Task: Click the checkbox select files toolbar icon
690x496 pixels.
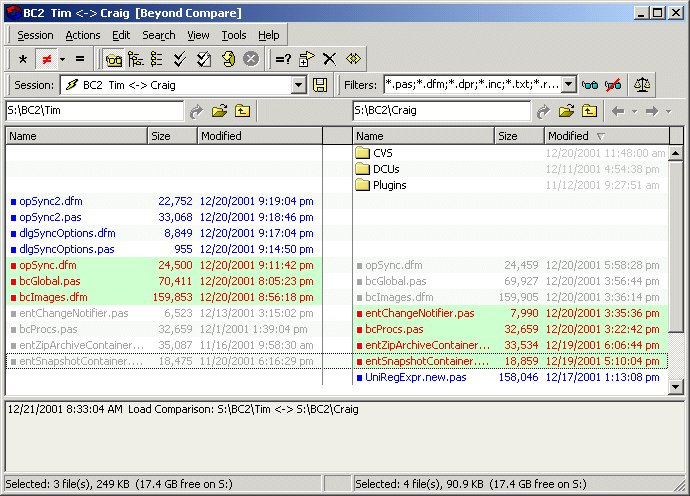Action: [x=203, y=59]
